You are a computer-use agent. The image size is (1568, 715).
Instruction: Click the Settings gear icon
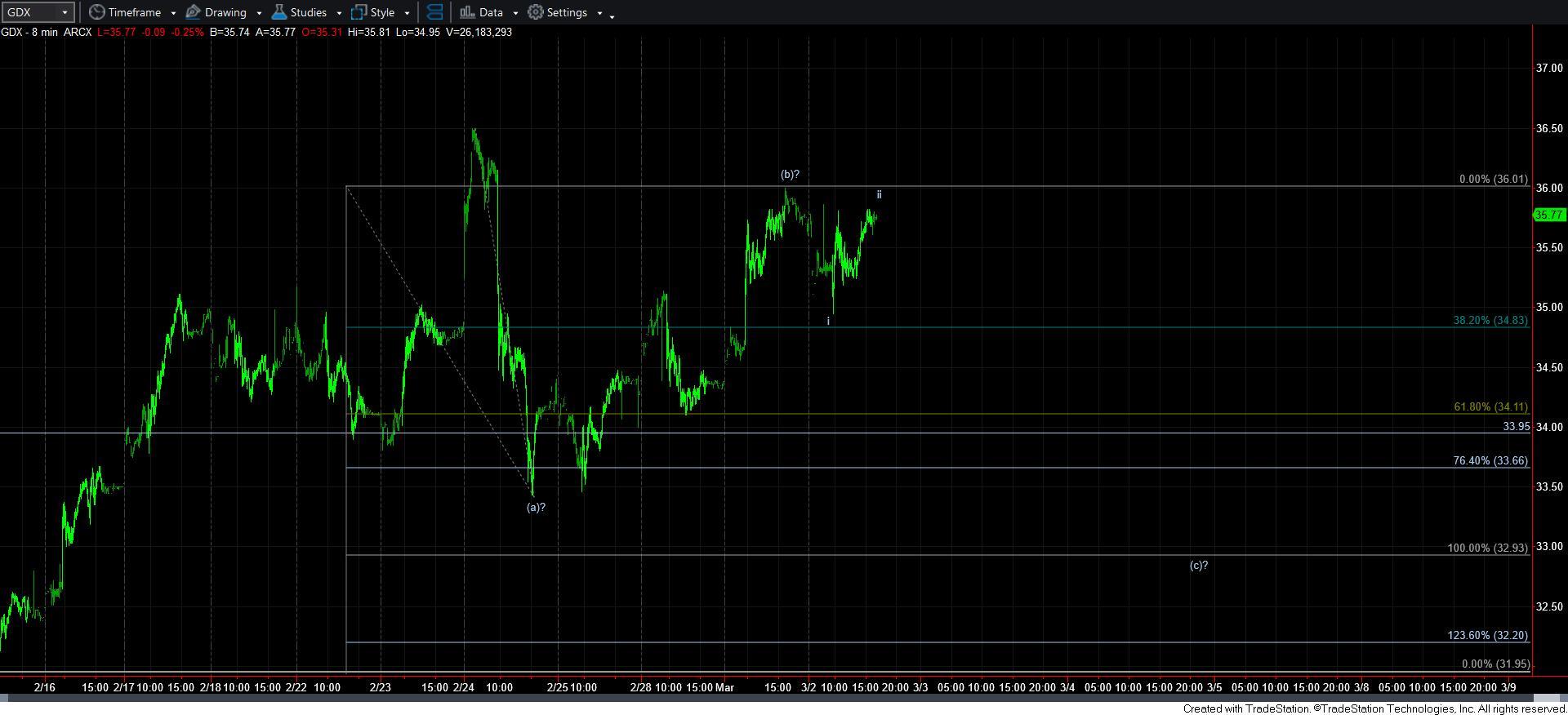click(x=536, y=12)
